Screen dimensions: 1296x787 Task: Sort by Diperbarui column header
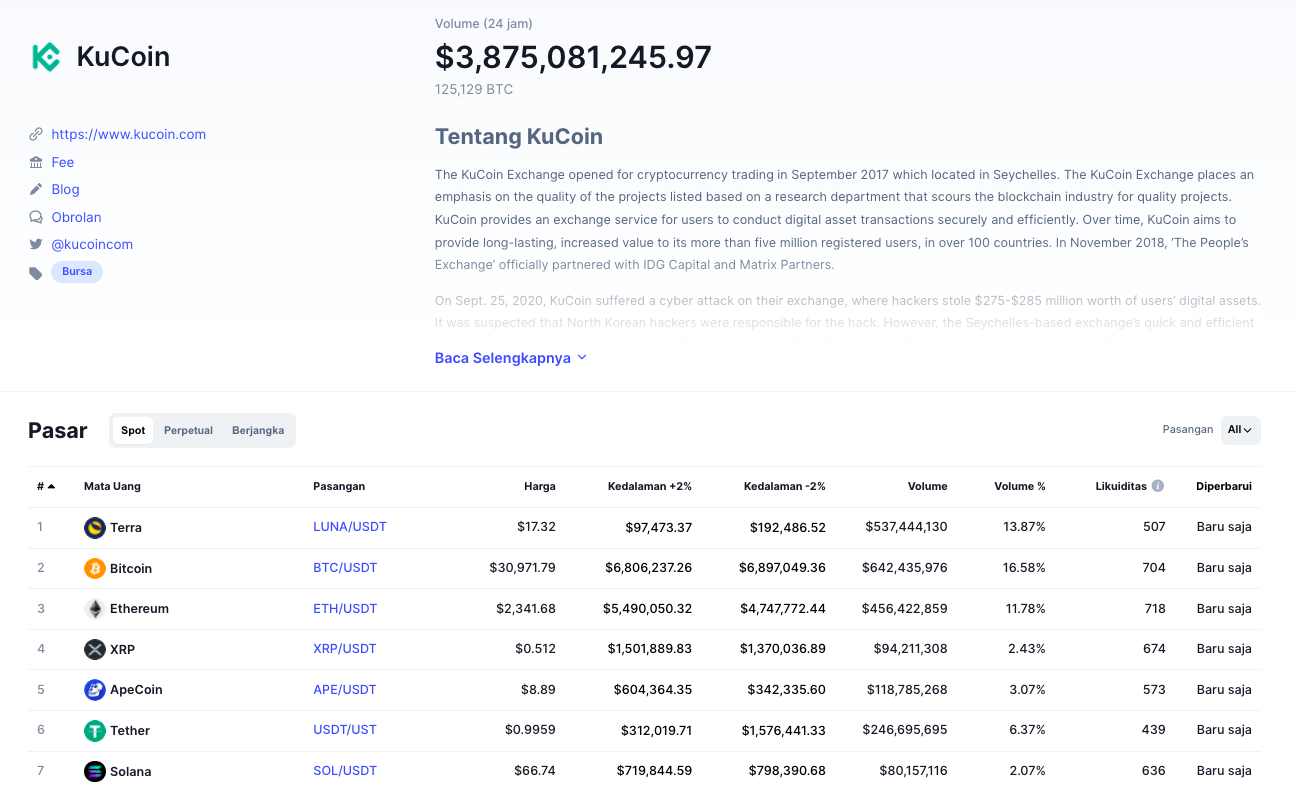pyautogui.click(x=1224, y=486)
